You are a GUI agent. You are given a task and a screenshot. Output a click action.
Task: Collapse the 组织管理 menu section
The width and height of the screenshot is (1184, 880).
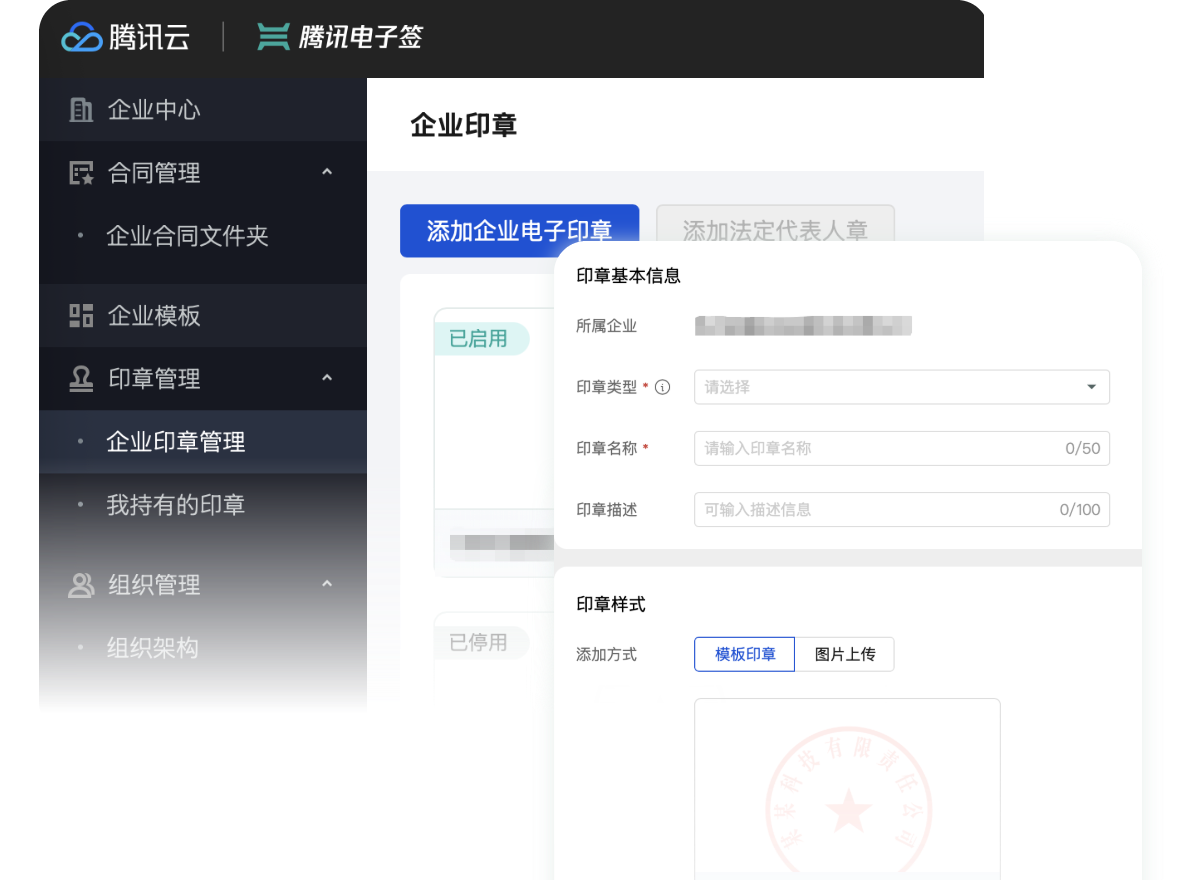[x=327, y=585]
